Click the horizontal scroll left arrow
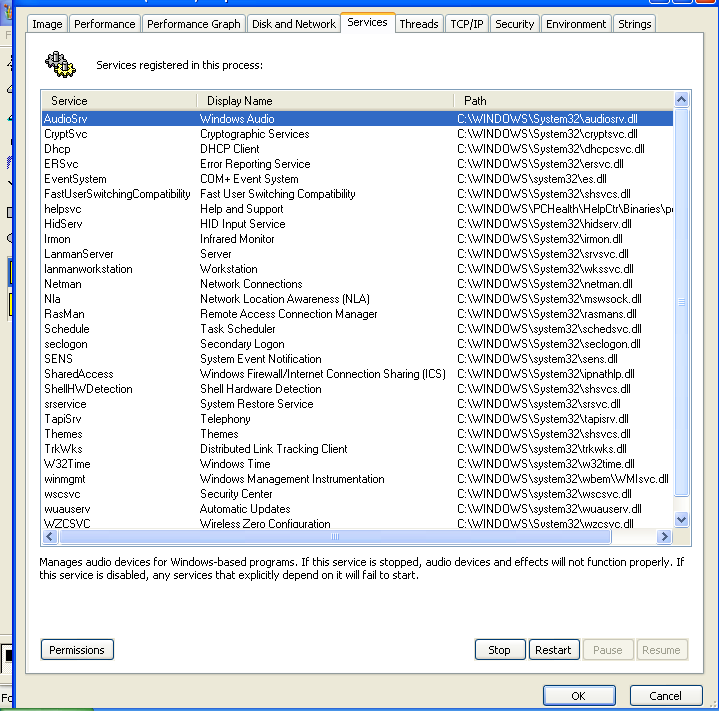This screenshot has height=711, width=719. 50,536
